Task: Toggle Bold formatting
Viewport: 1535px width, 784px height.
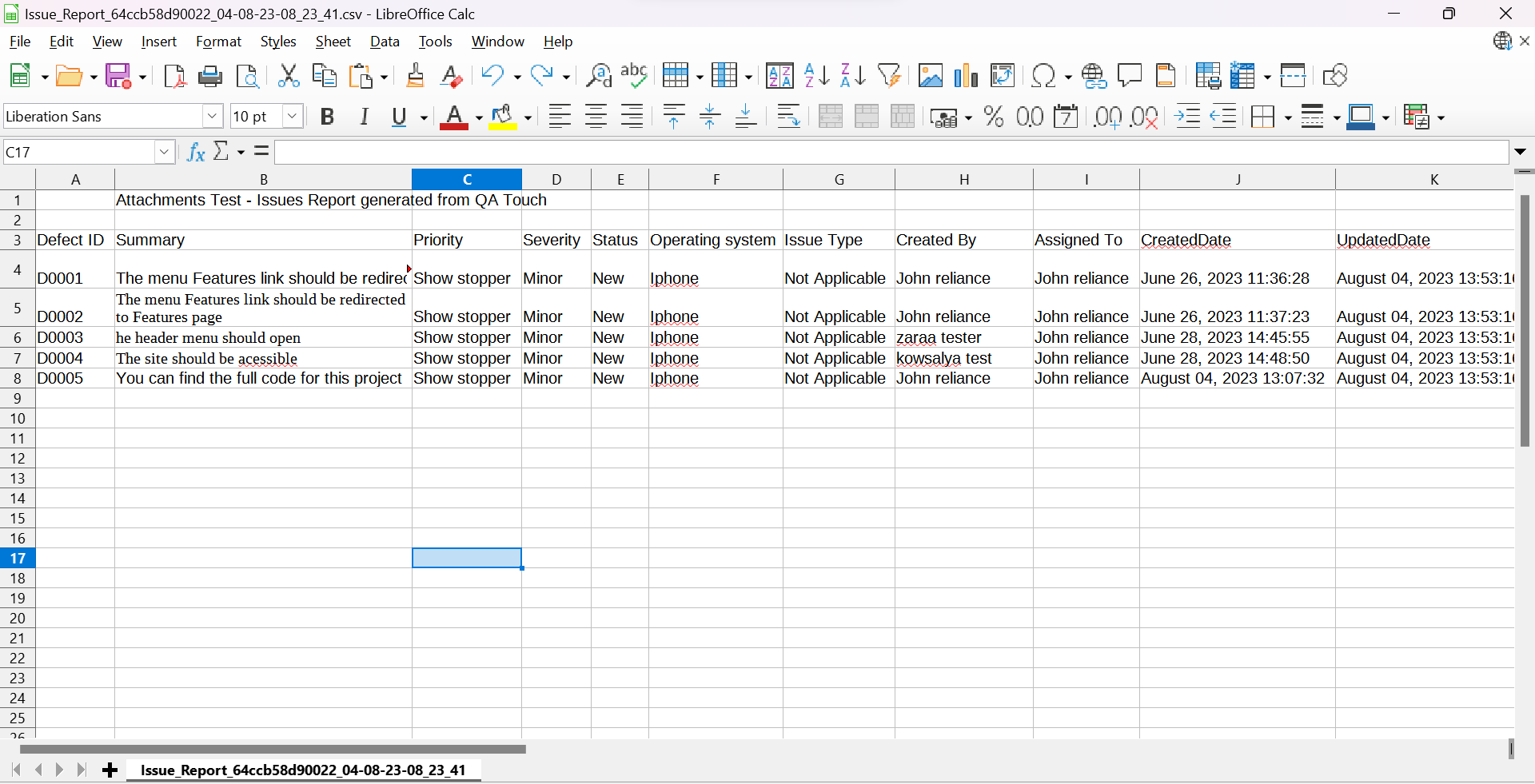Action: [327, 117]
